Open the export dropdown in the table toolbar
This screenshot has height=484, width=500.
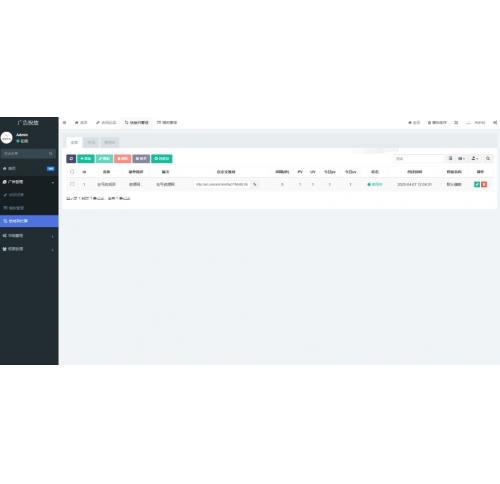475,158
